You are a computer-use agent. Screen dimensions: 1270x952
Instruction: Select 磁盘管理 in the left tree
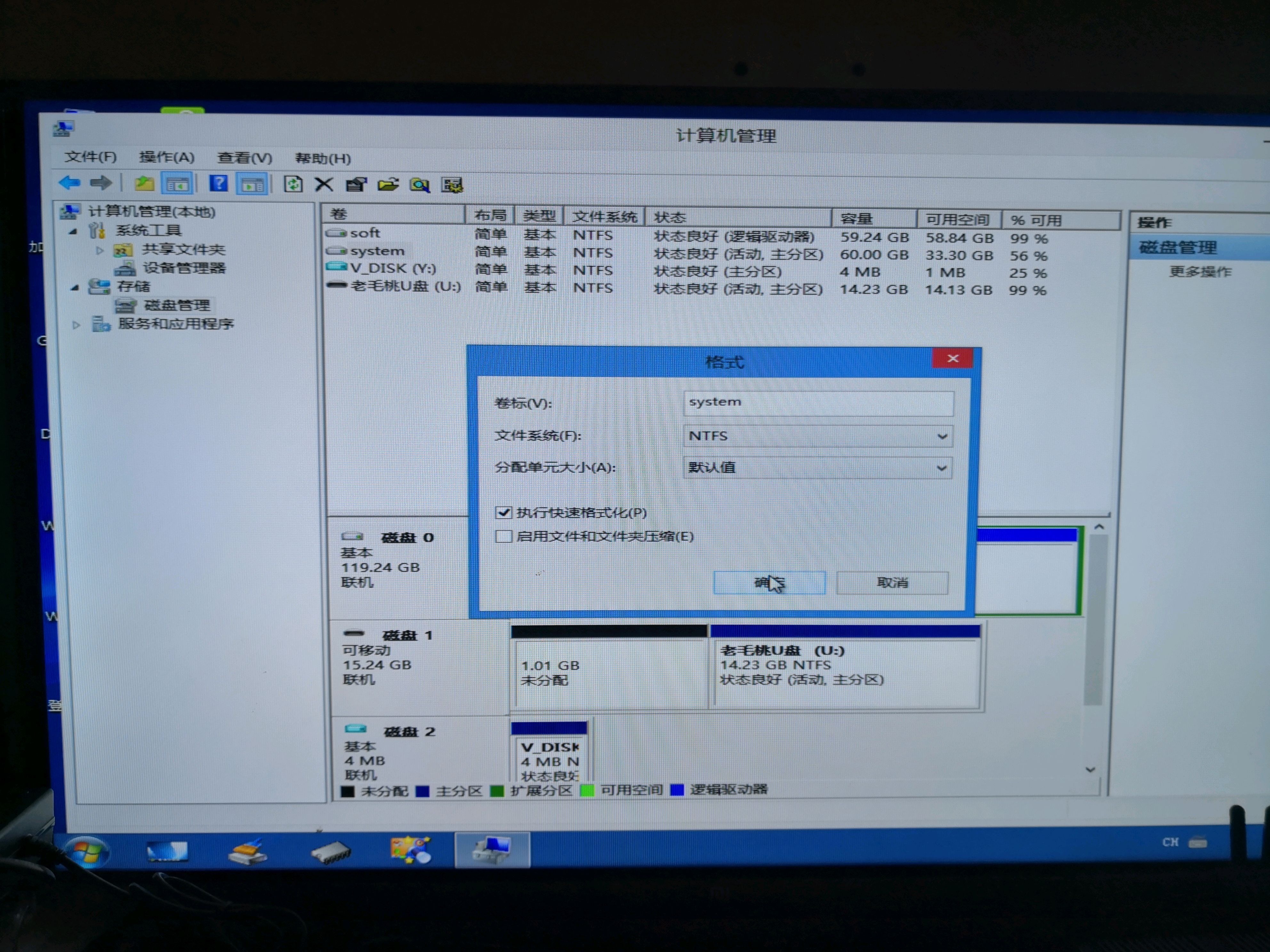177,305
